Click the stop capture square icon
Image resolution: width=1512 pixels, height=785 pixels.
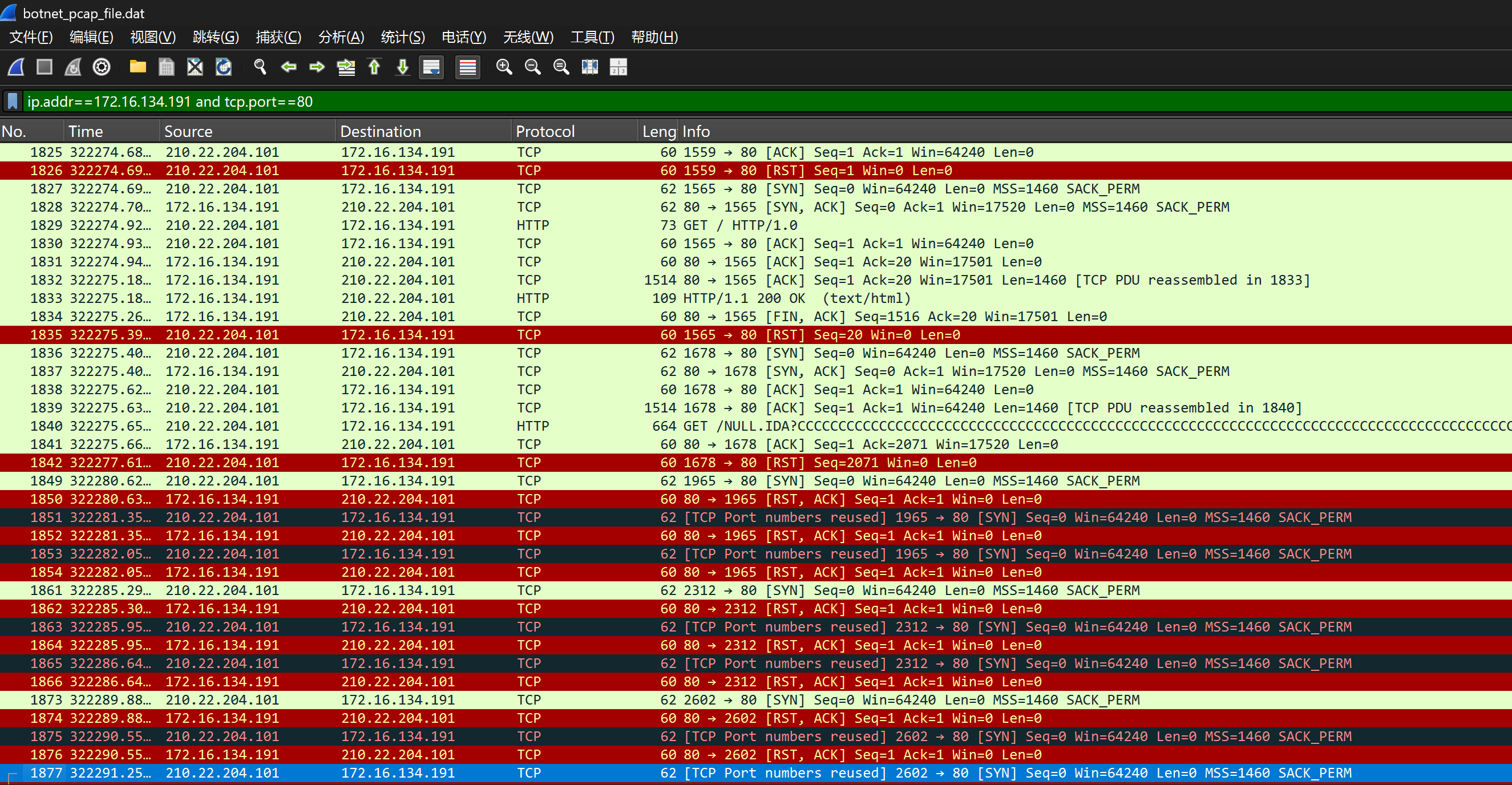(45, 67)
